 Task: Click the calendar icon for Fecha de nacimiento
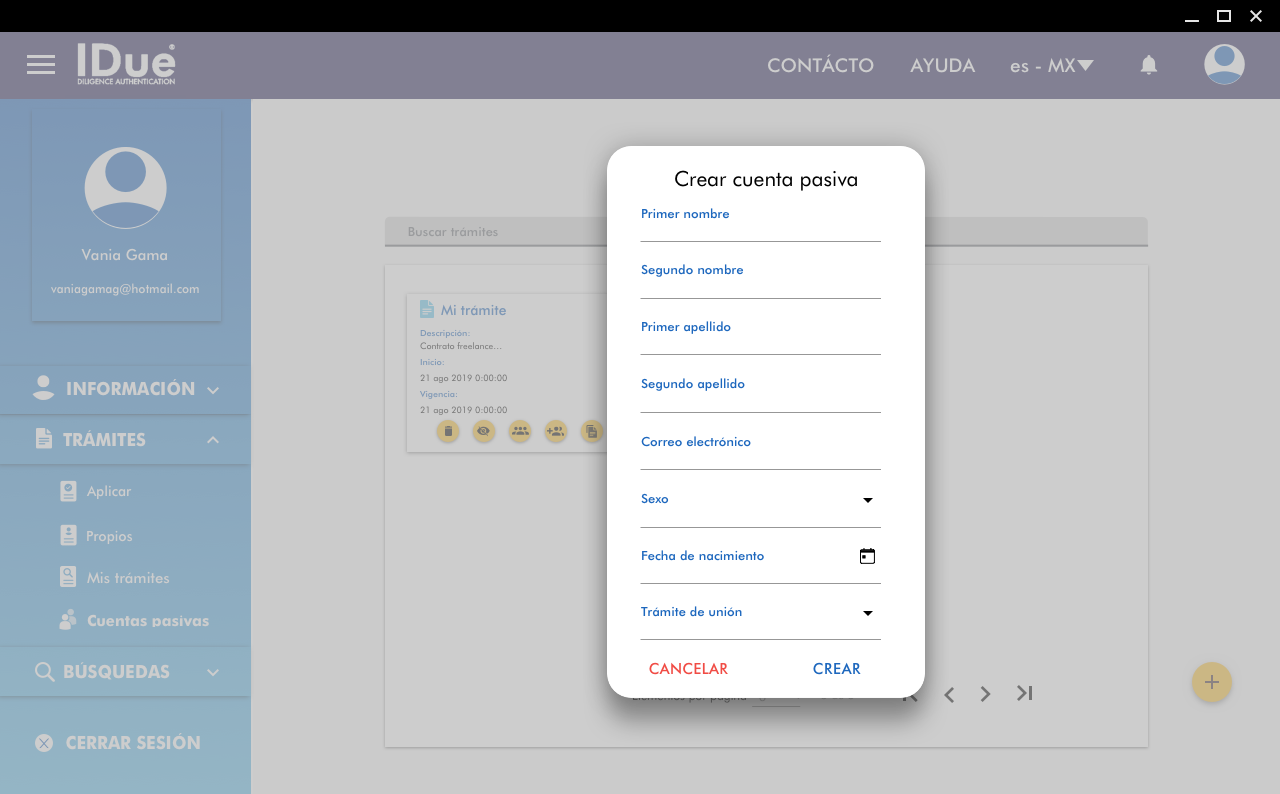point(867,556)
